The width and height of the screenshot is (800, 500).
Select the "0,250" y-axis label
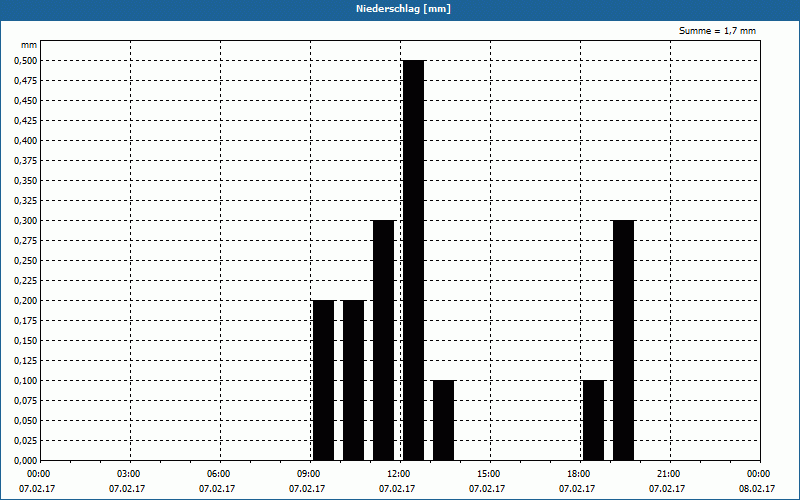(x=26, y=261)
